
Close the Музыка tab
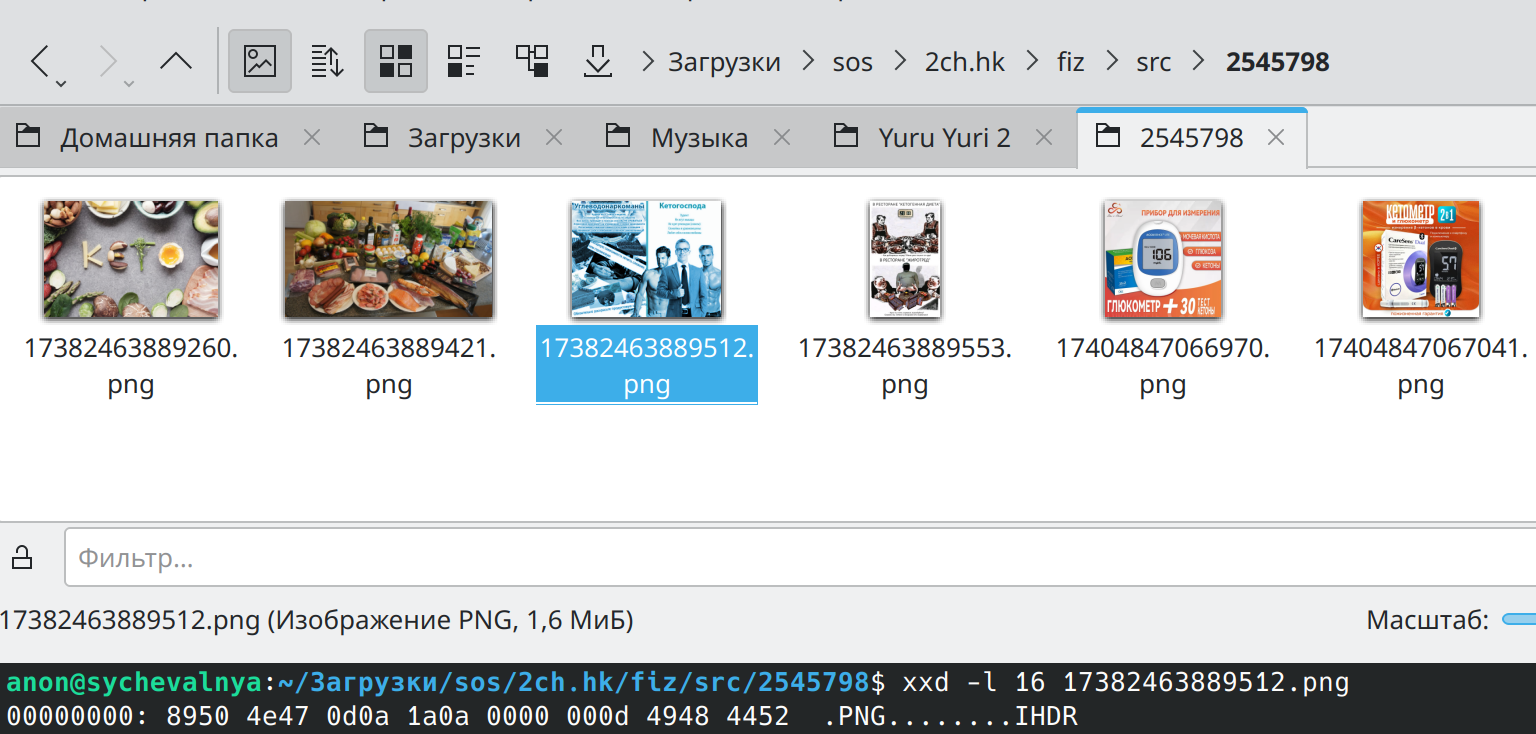tap(782, 137)
